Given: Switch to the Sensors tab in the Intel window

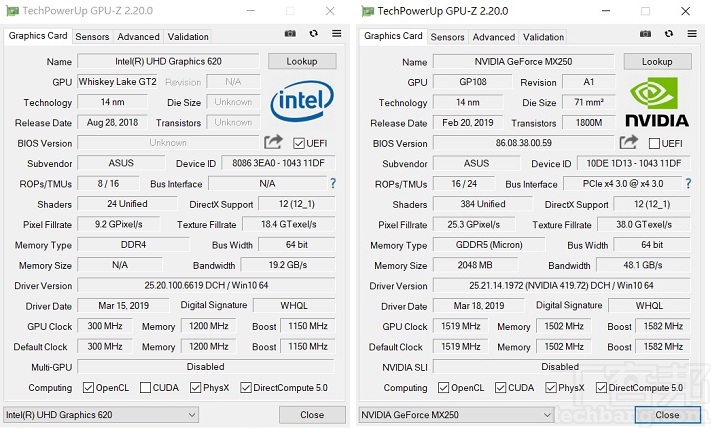Looking at the screenshot, I should [x=93, y=37].
